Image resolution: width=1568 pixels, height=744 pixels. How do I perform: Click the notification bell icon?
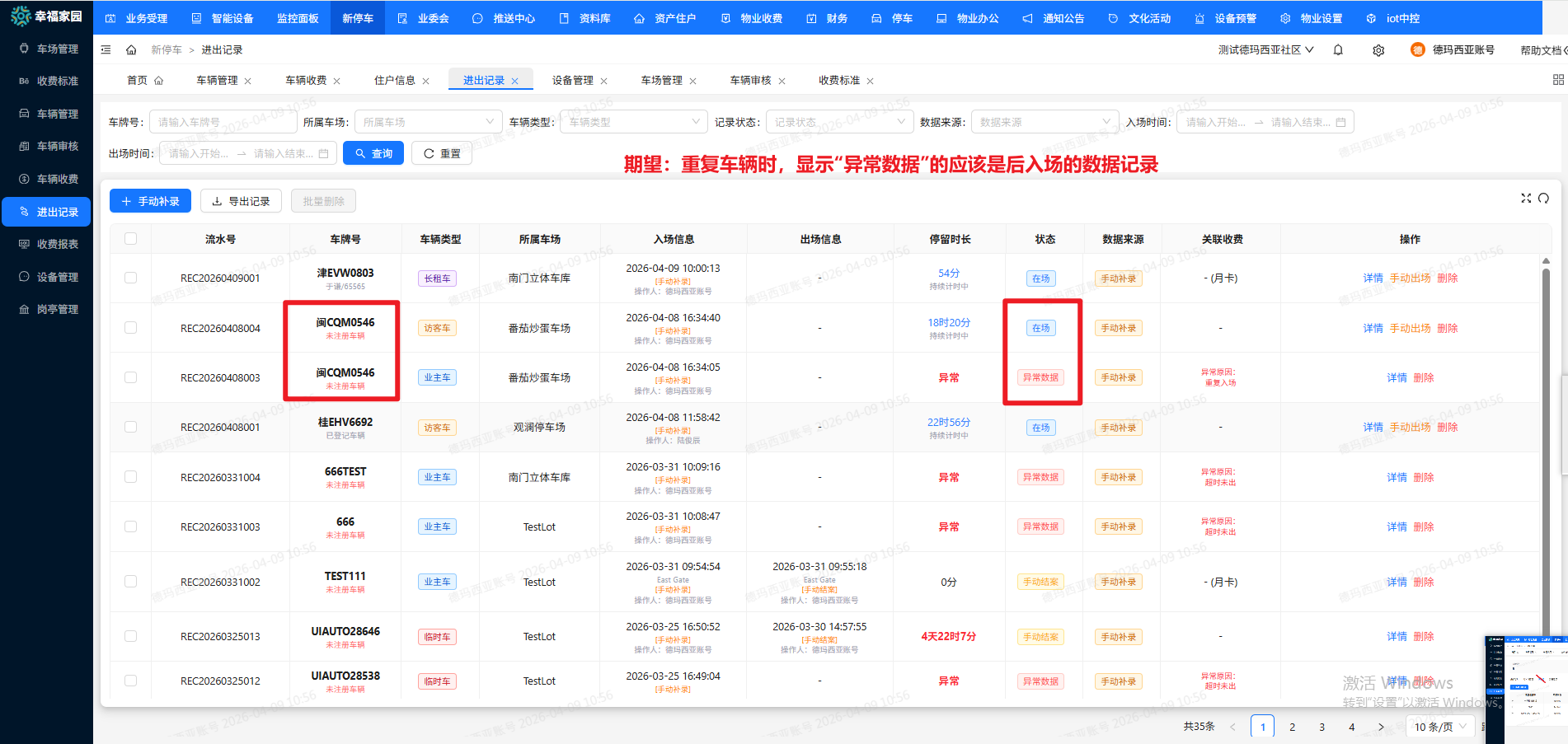click(1338, 50)
